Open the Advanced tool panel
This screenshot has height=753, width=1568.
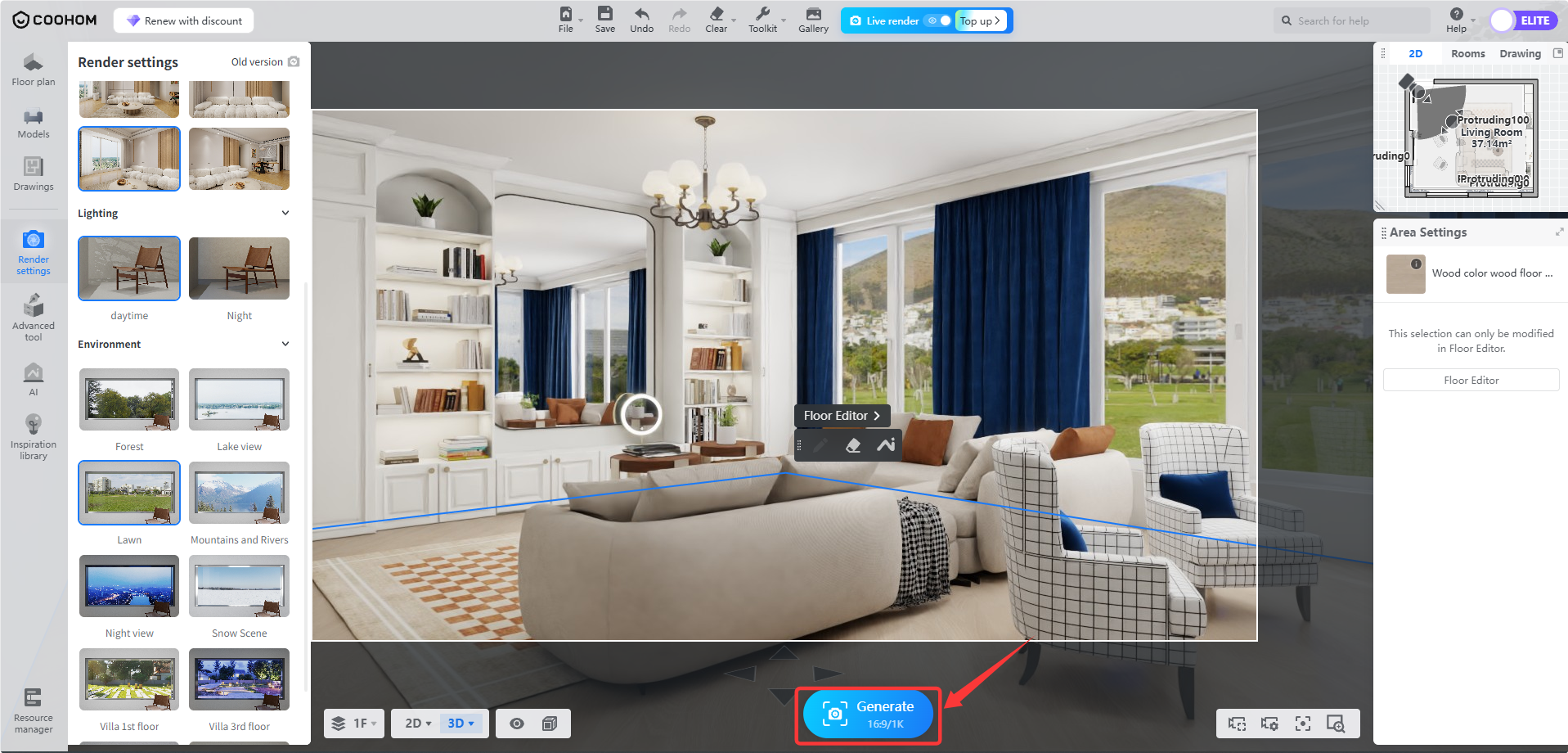pos(34,318)
